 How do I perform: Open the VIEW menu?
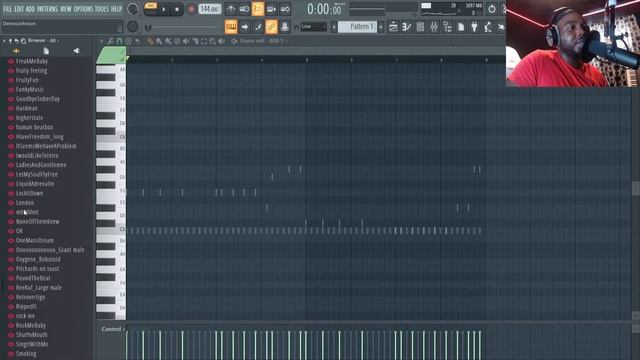coord(65,9)
